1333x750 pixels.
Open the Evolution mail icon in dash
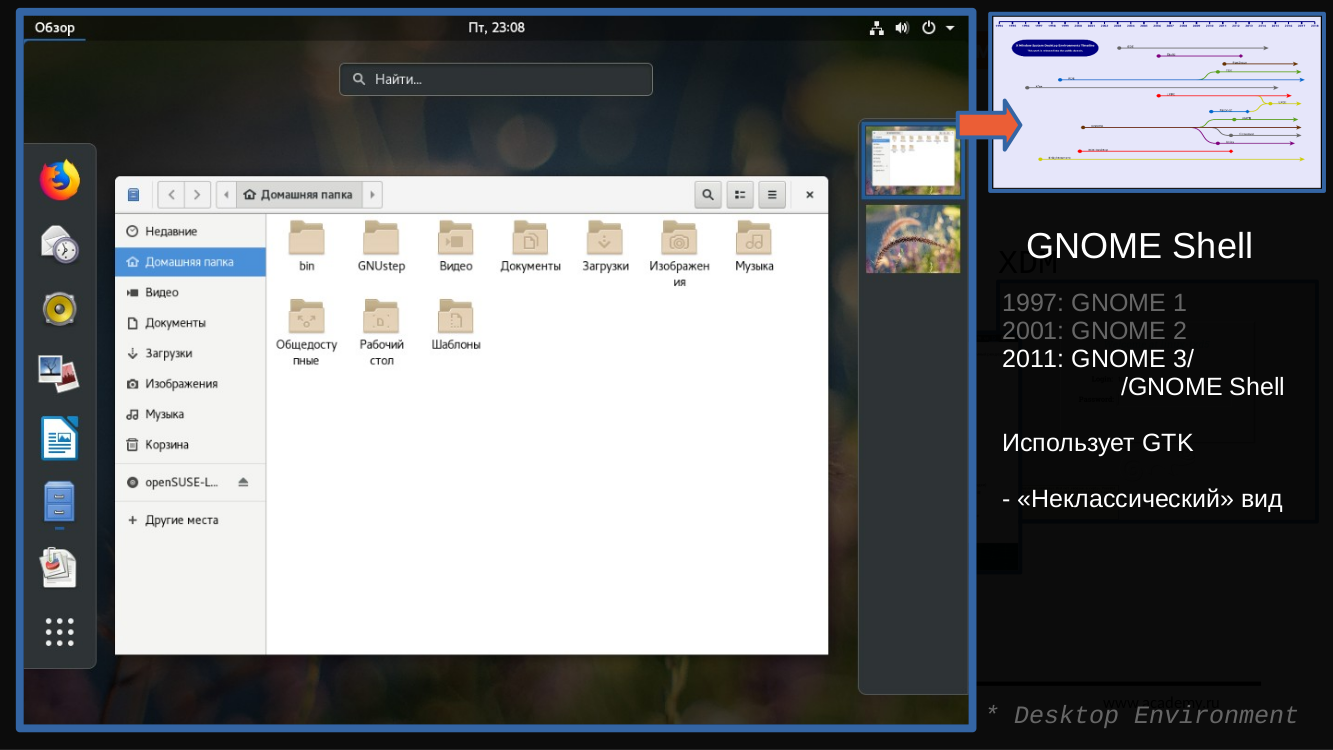(x=60, y=245)
